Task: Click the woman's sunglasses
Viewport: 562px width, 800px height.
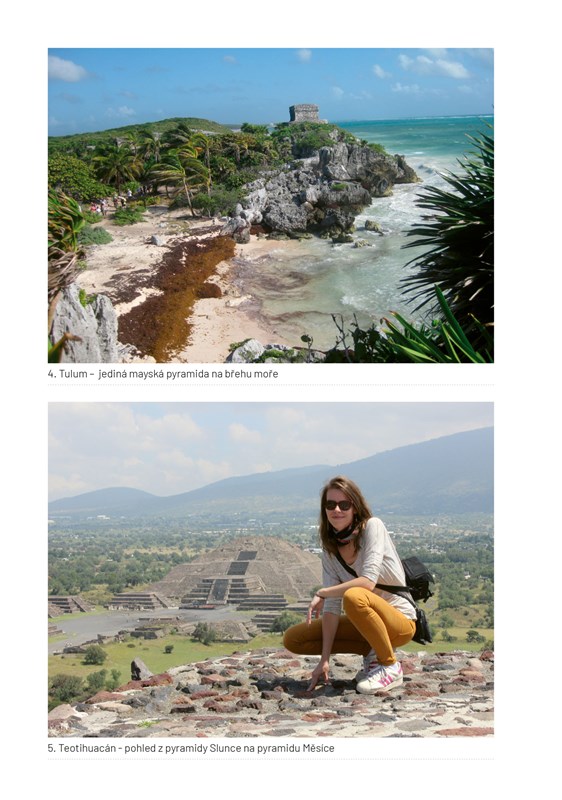Action: coord(339,505)
